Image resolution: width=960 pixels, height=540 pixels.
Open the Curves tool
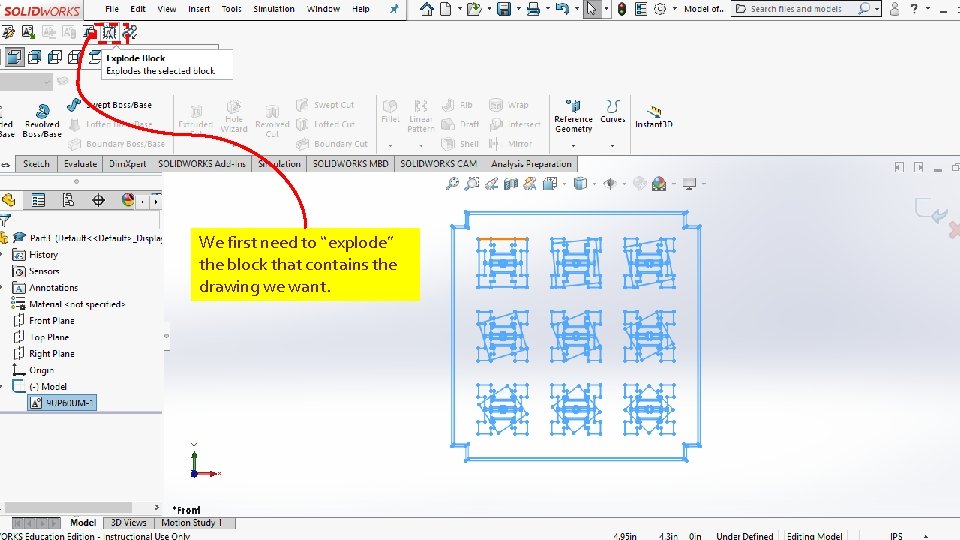[612, 111]
